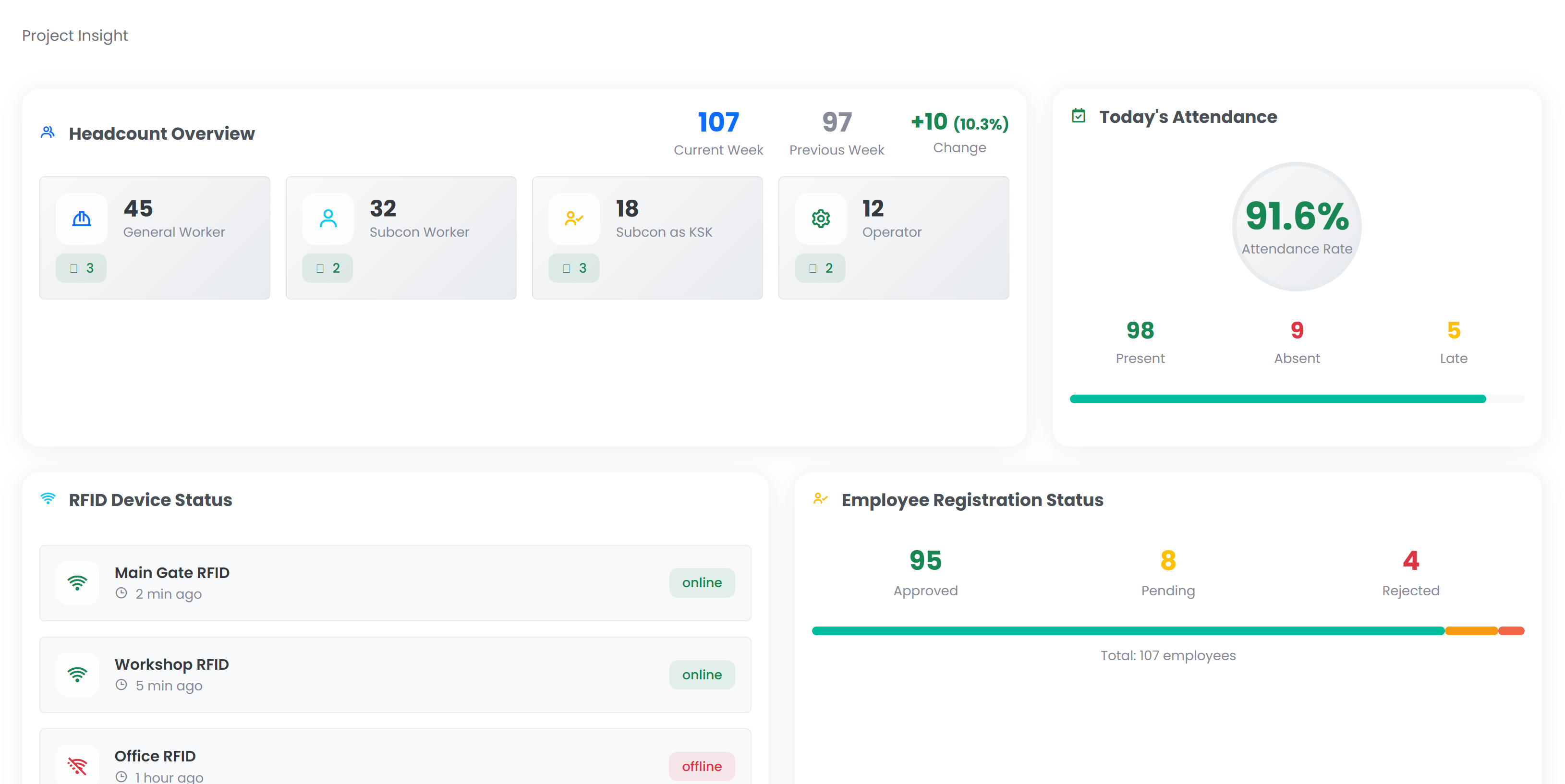Click the 9 Absent count

point(1297,330)
